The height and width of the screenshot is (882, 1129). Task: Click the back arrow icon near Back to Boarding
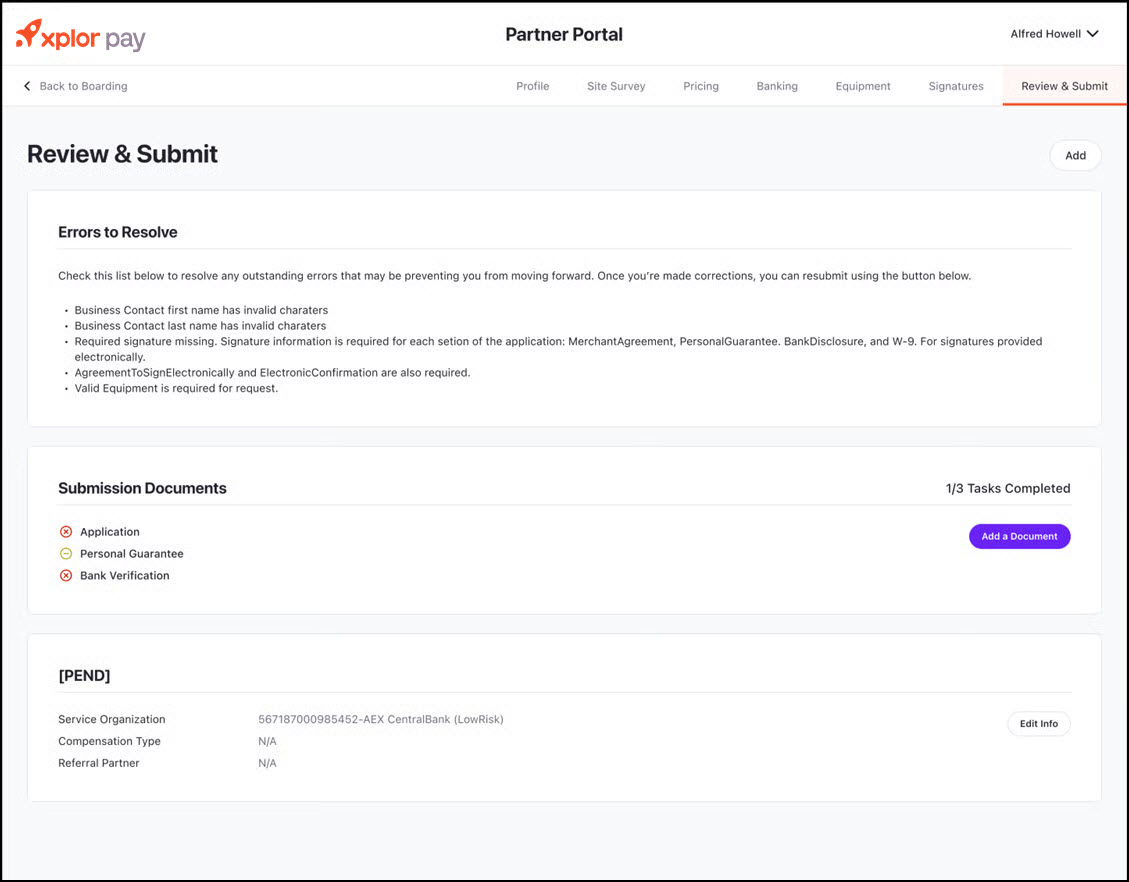(x=27, y=86)
